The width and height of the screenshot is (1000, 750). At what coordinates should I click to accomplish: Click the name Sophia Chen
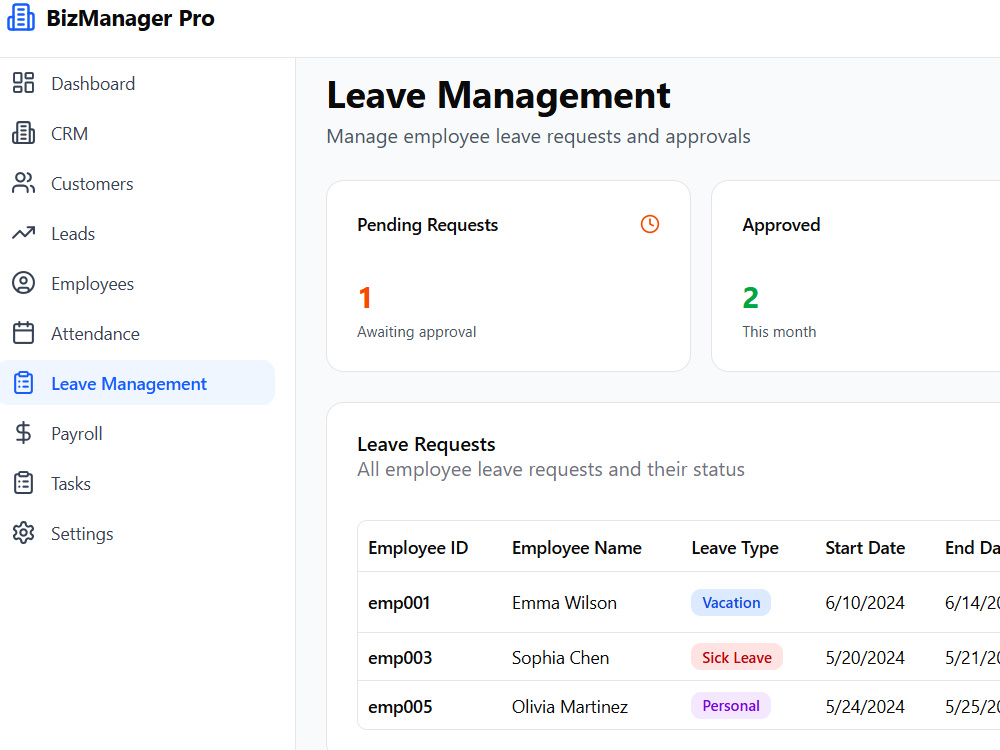(x=561, y=658)
